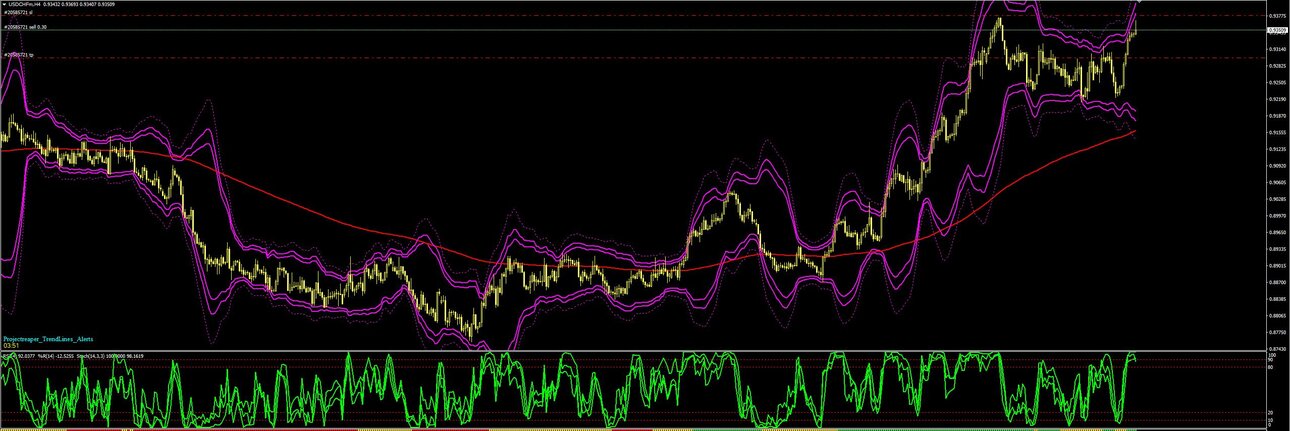Select the #20585721 sl order label
Viewport: 1290px width, 431px height.
(x=18, y=13)
